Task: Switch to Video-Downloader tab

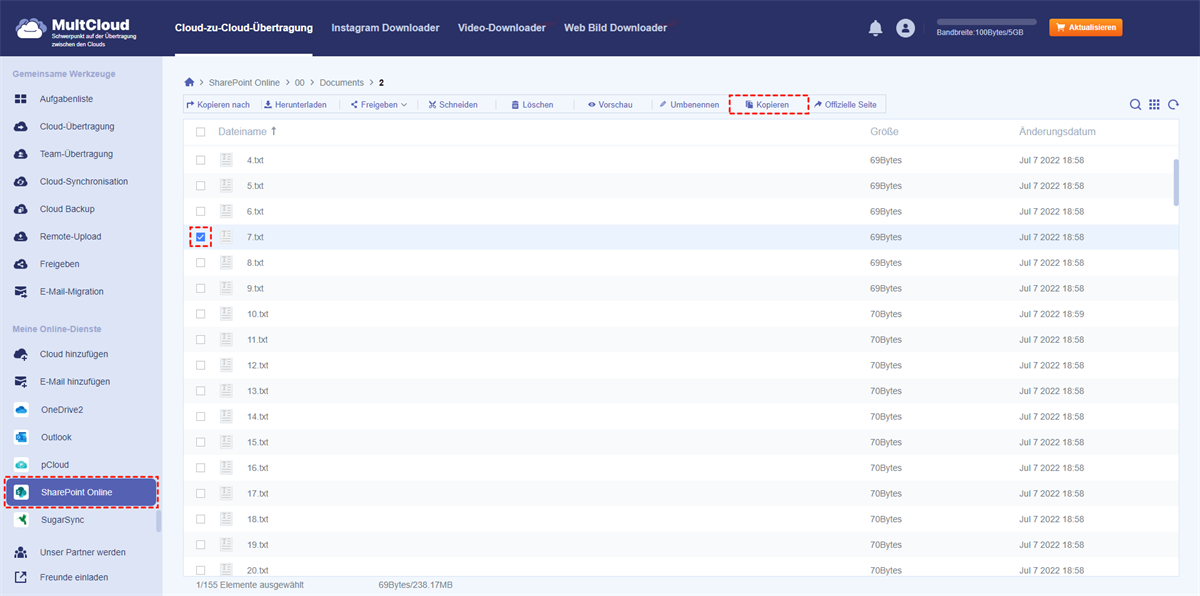Action: 501,28
